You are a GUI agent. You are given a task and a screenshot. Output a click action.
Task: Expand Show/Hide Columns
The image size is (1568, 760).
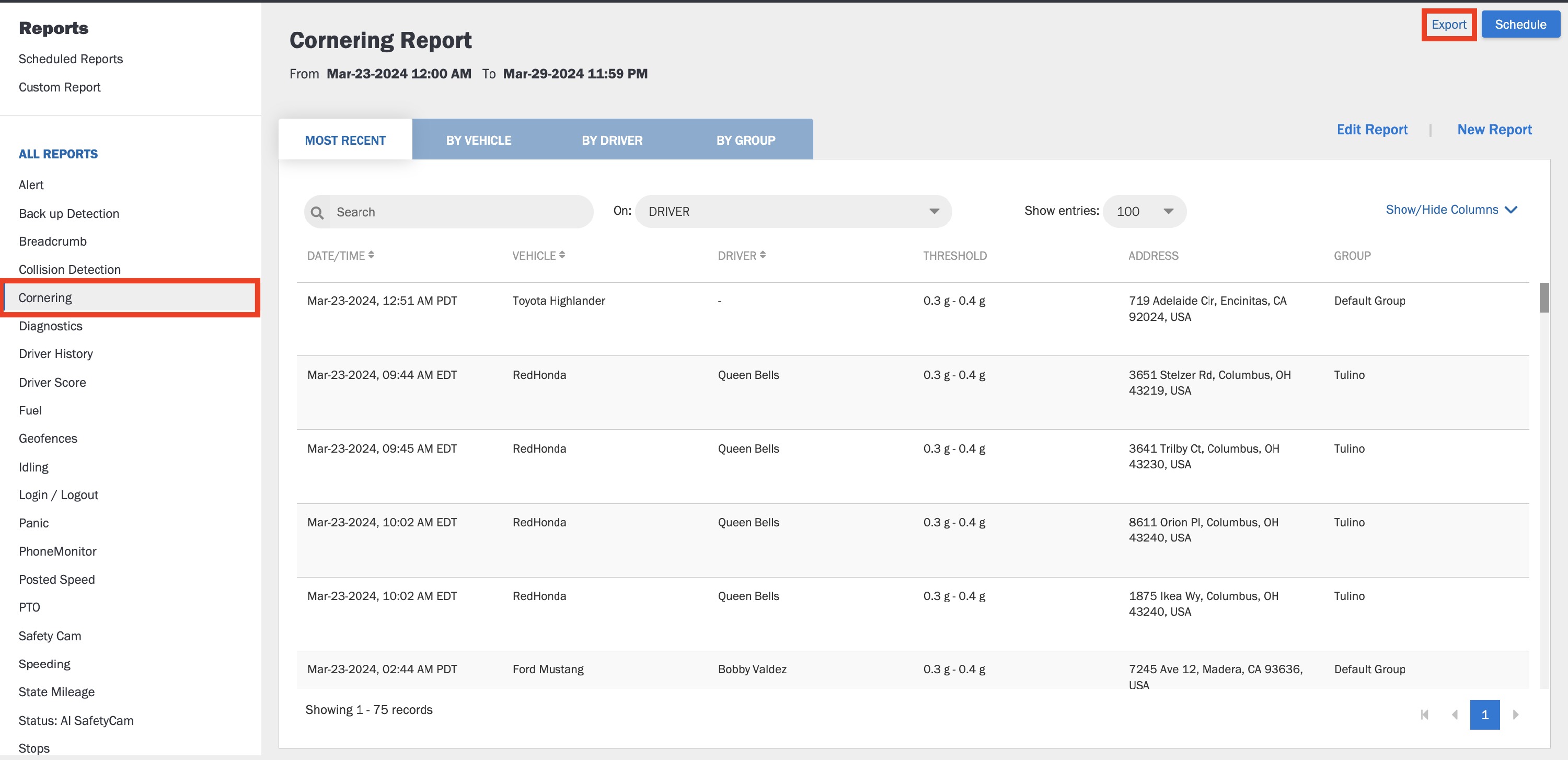click(x=1451, y=210)
